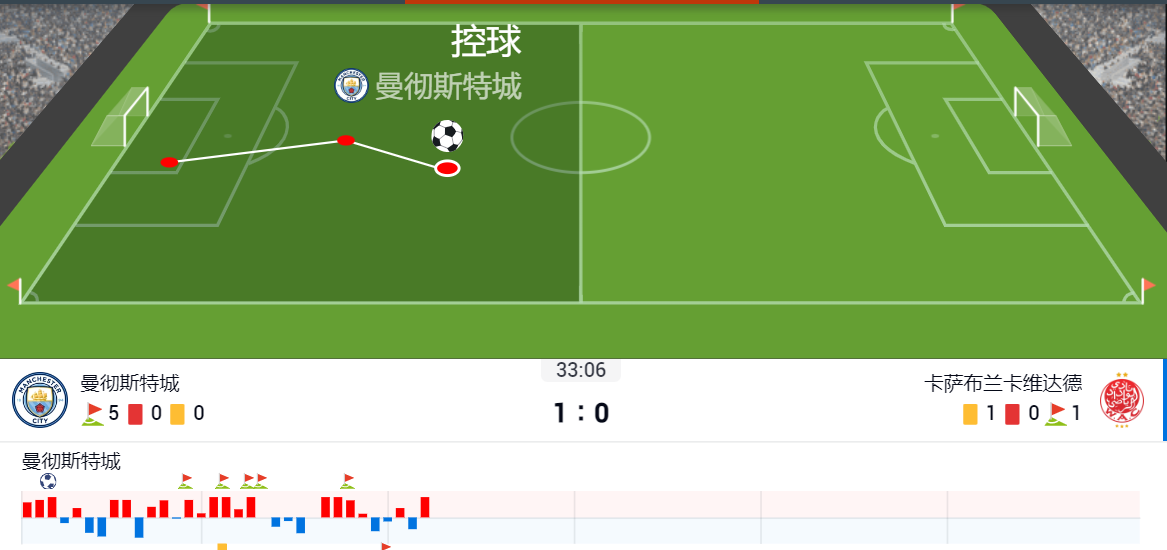This screenshot has width=1167, height=550.
Task: Click Manchester City's corner flag icon
Action: [x=93, y=413]
